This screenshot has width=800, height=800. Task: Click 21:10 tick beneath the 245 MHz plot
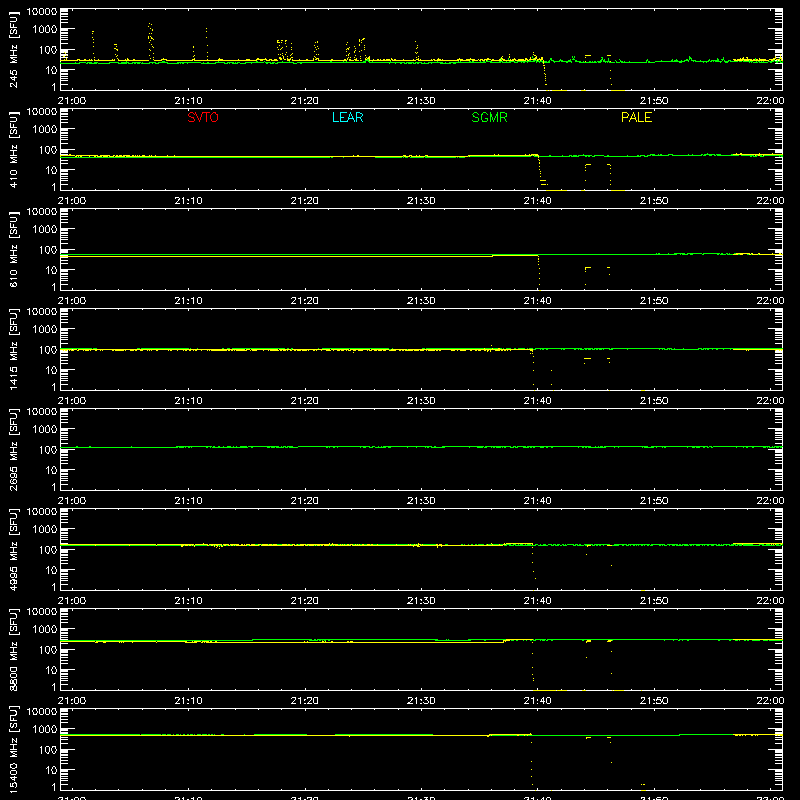188,101
